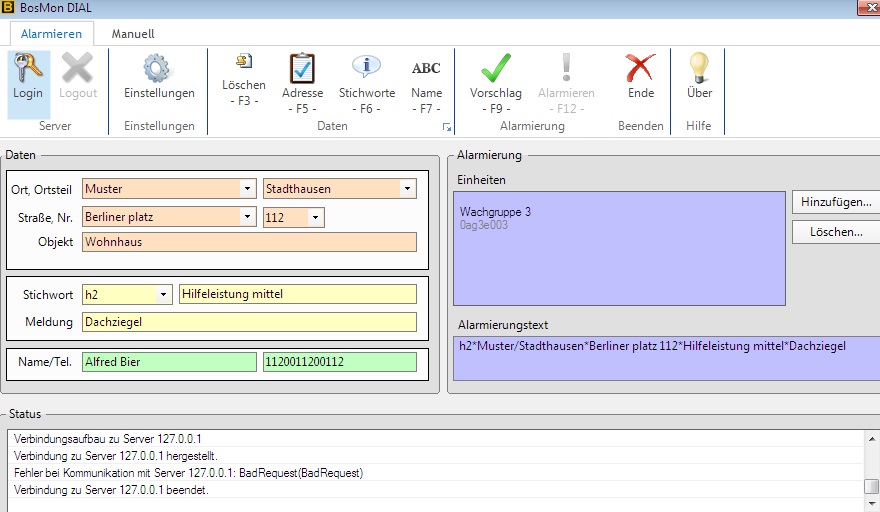This screenshot has height=512, width=880.
Task: Expand the Ort dropdown showing Muster
Action: pyautogui.click(x=247, y=188)
